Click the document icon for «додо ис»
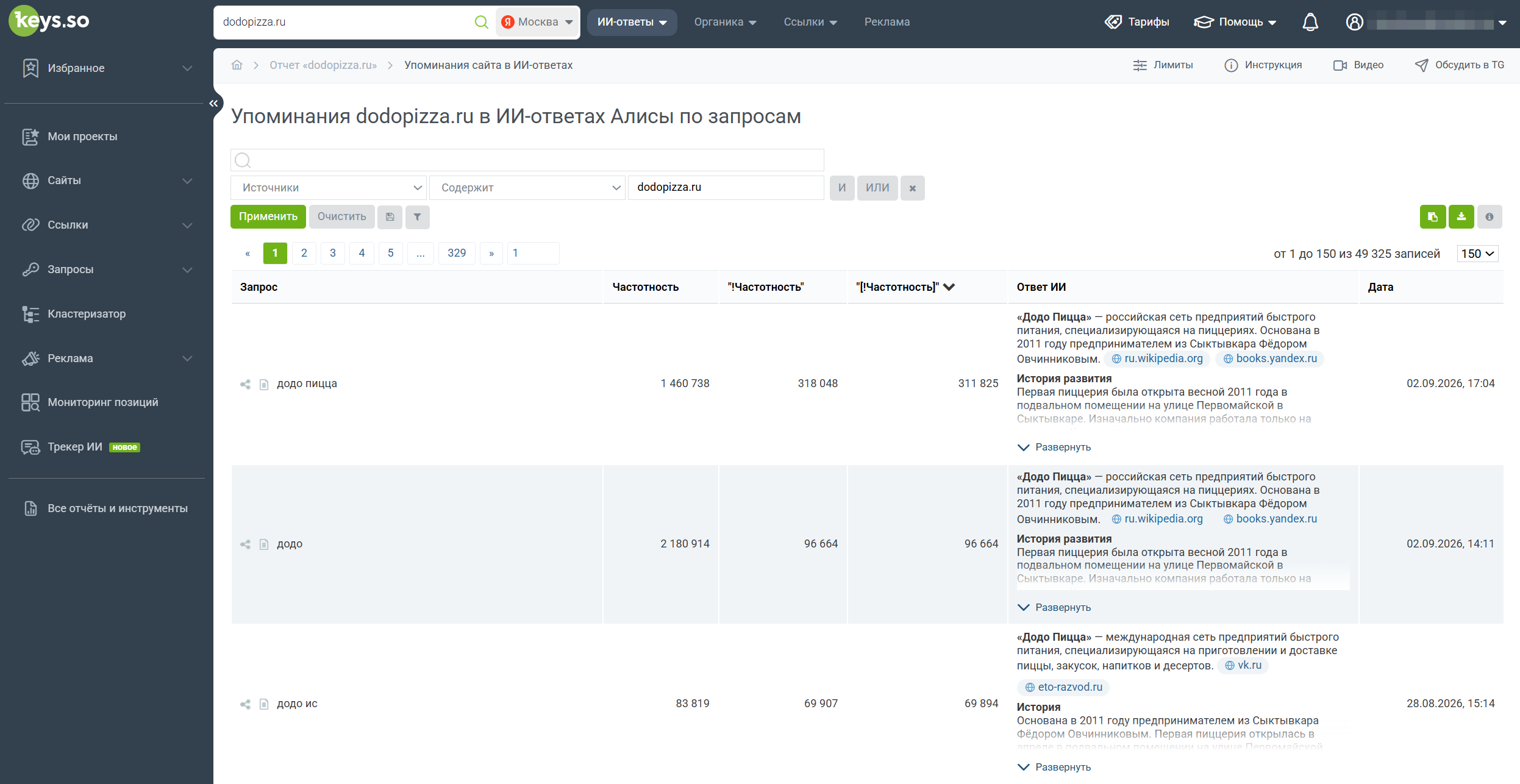The image size is (1520, 784). pos(264,704)
